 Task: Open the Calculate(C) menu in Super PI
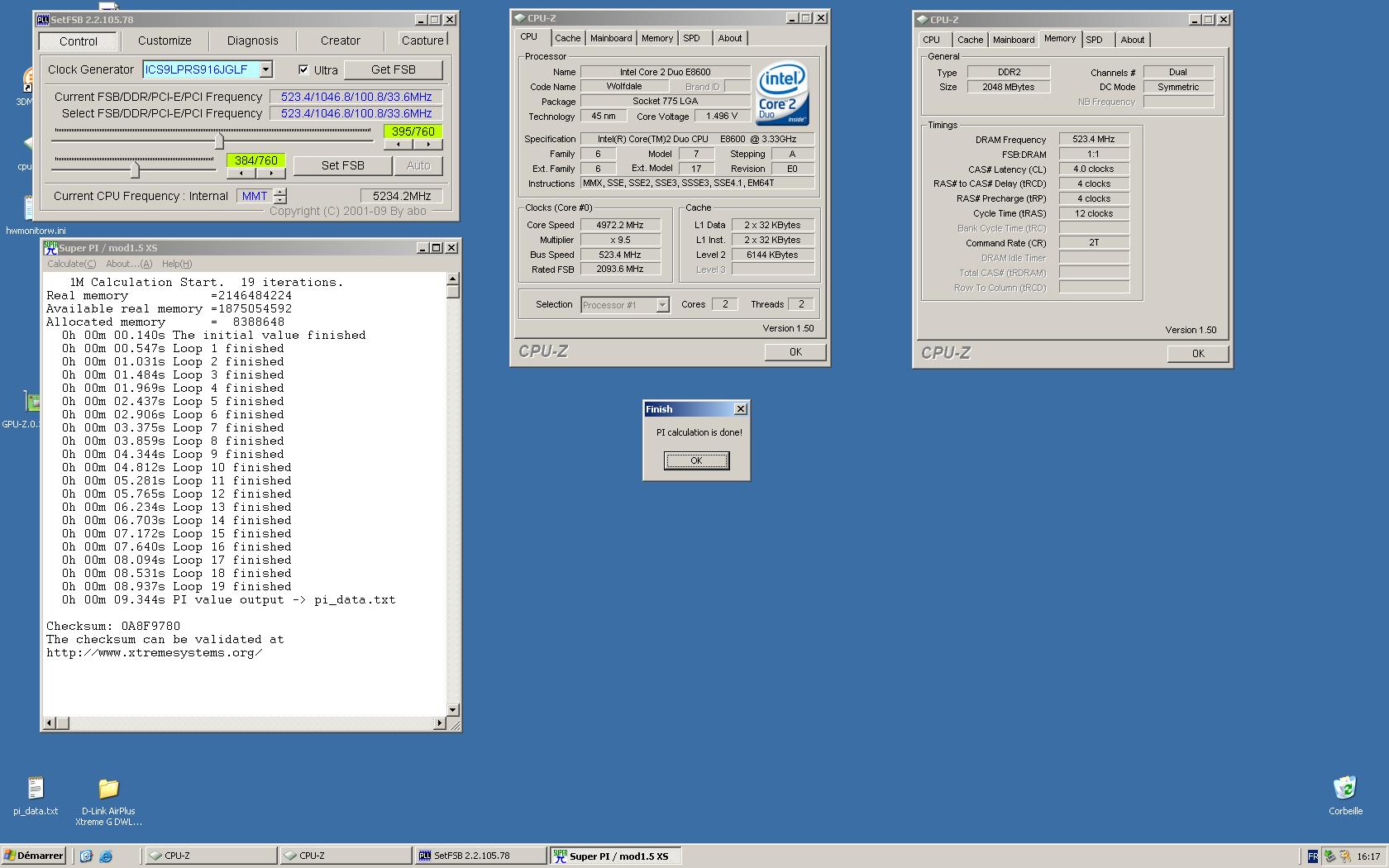click(71, 264)
